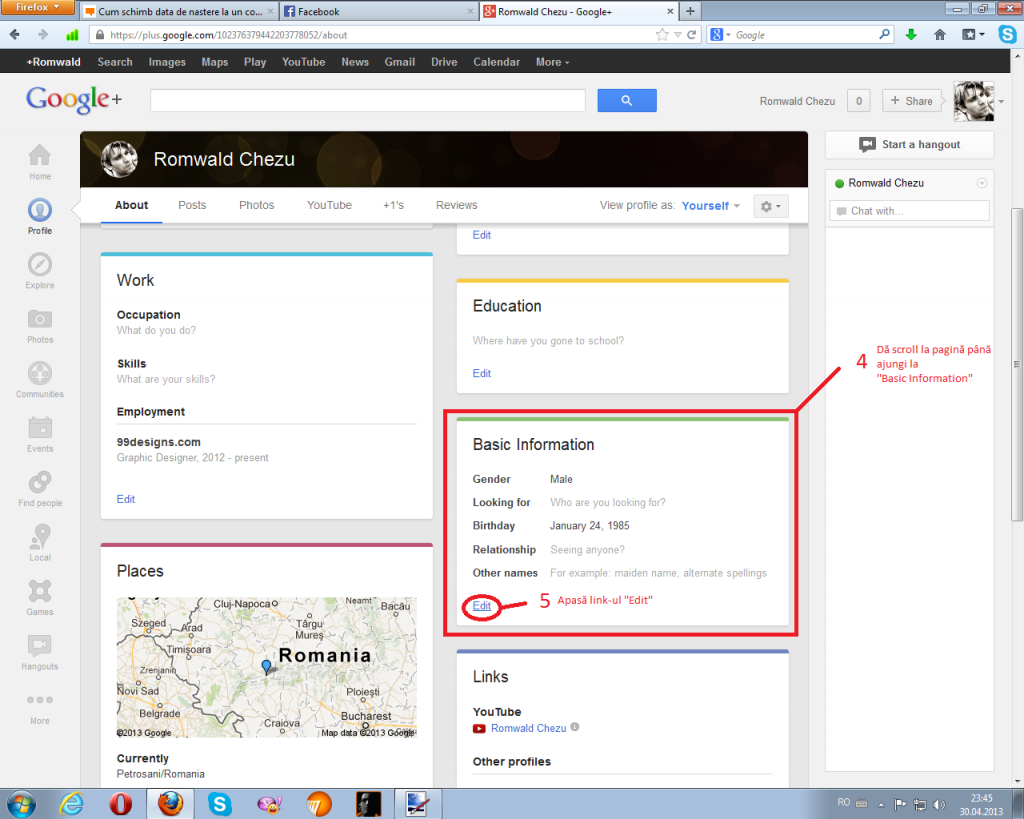Viewport: 1024px width, 819px height.
Task: Click the Chat with... input field
Action: click(x=909, y=211)
